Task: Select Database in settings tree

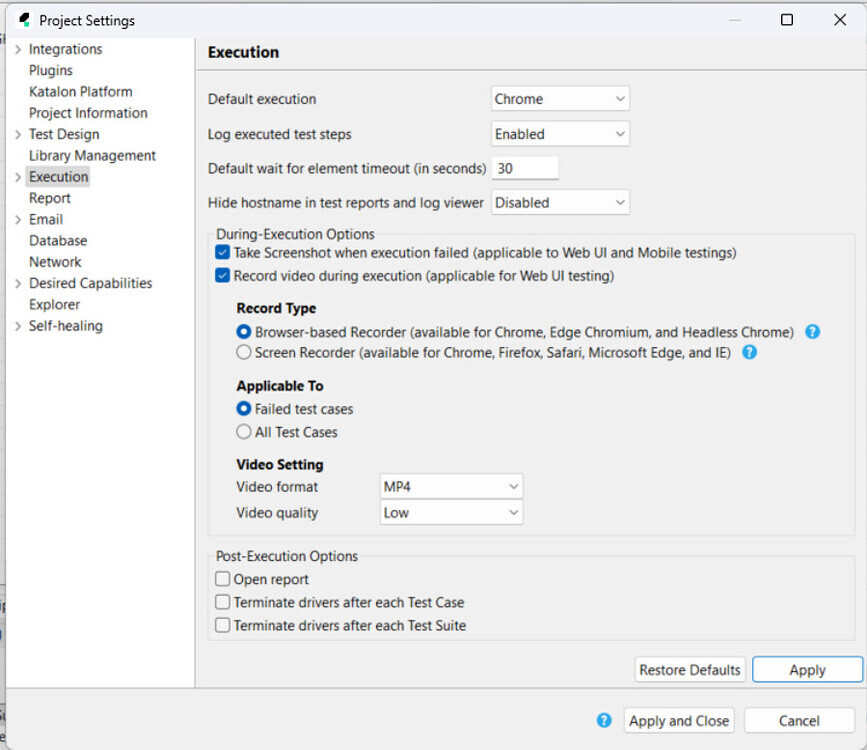Action: (x=58, y=241)
